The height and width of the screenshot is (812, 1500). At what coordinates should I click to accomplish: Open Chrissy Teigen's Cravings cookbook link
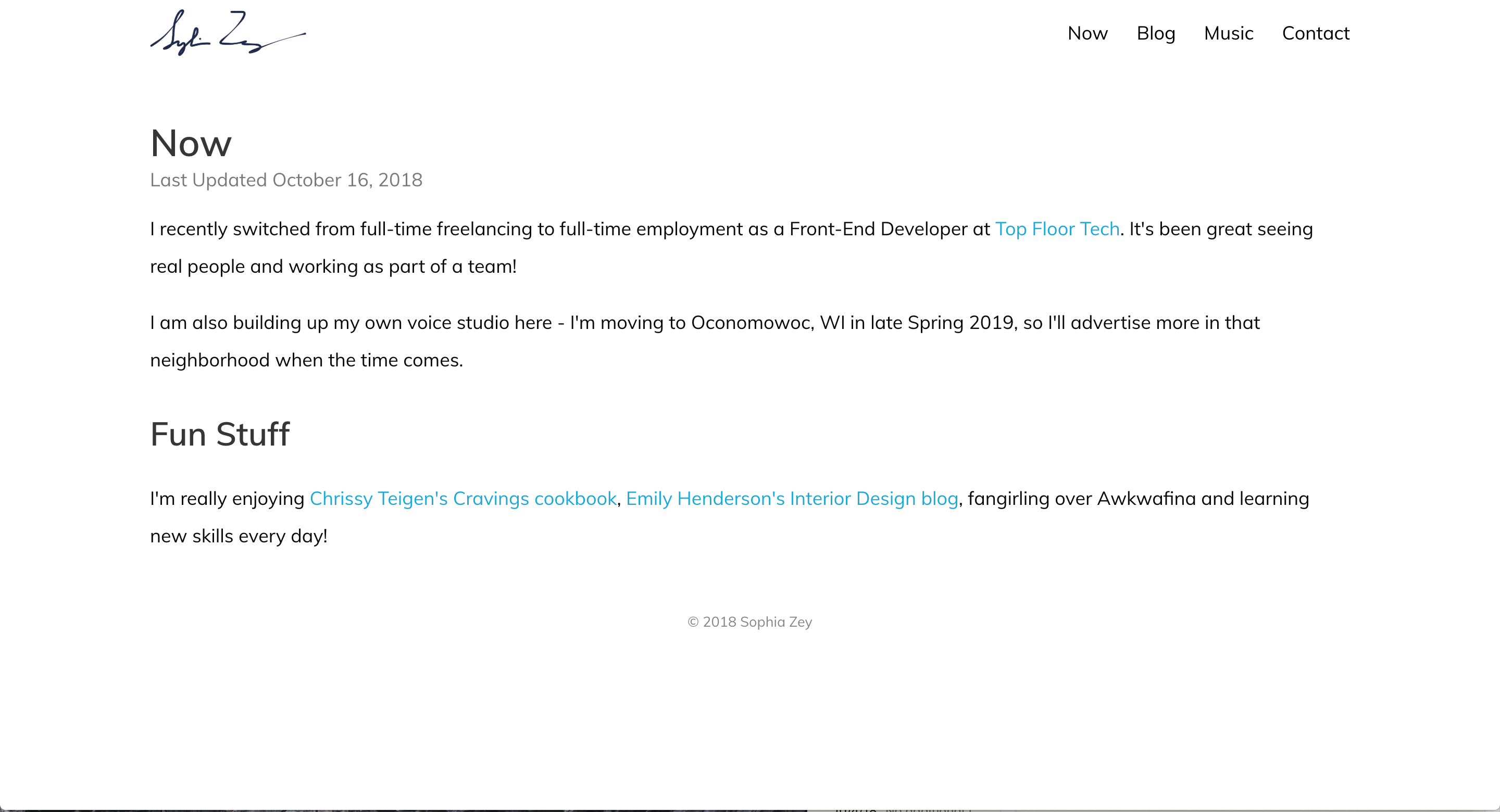coord(463,498)
